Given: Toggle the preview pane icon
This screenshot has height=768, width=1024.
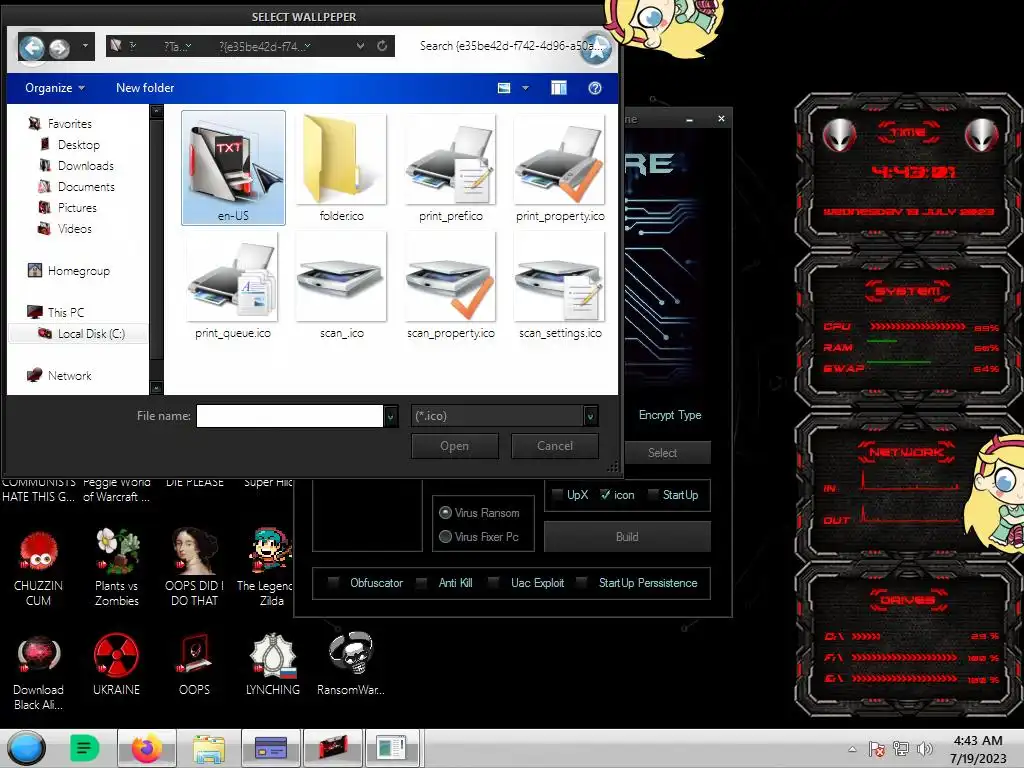Looking at the screenshot, I should tap(558, 88).
